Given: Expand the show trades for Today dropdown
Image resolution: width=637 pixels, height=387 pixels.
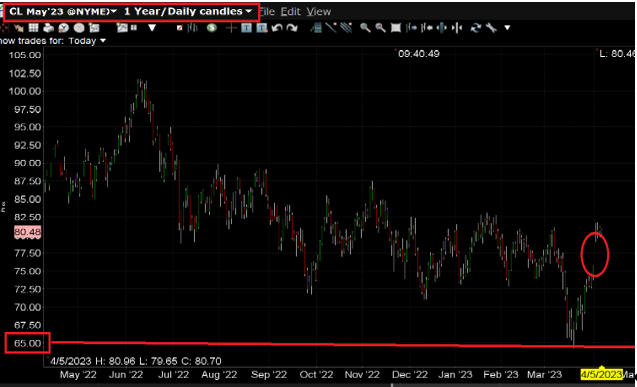Looking at the screenshot, I should 87,41.
